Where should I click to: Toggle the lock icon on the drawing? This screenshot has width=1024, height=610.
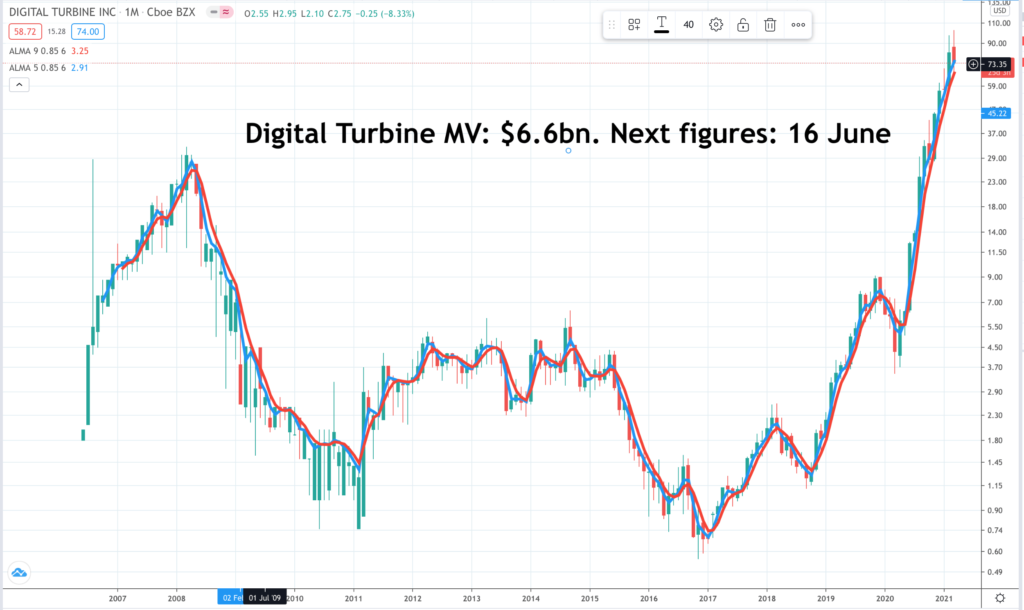point(743,25)
